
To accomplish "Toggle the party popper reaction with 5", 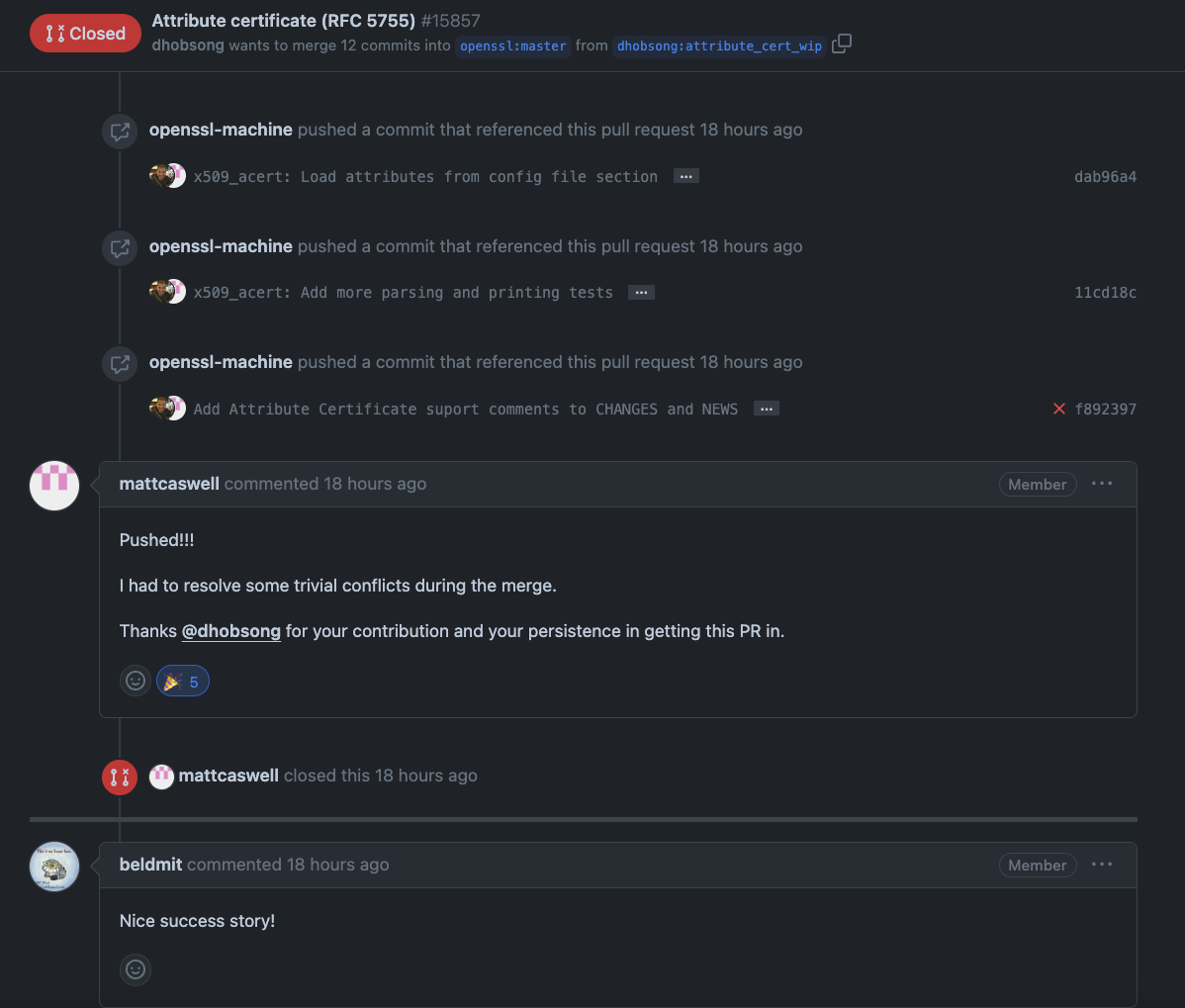I will (x=183, y=681).
